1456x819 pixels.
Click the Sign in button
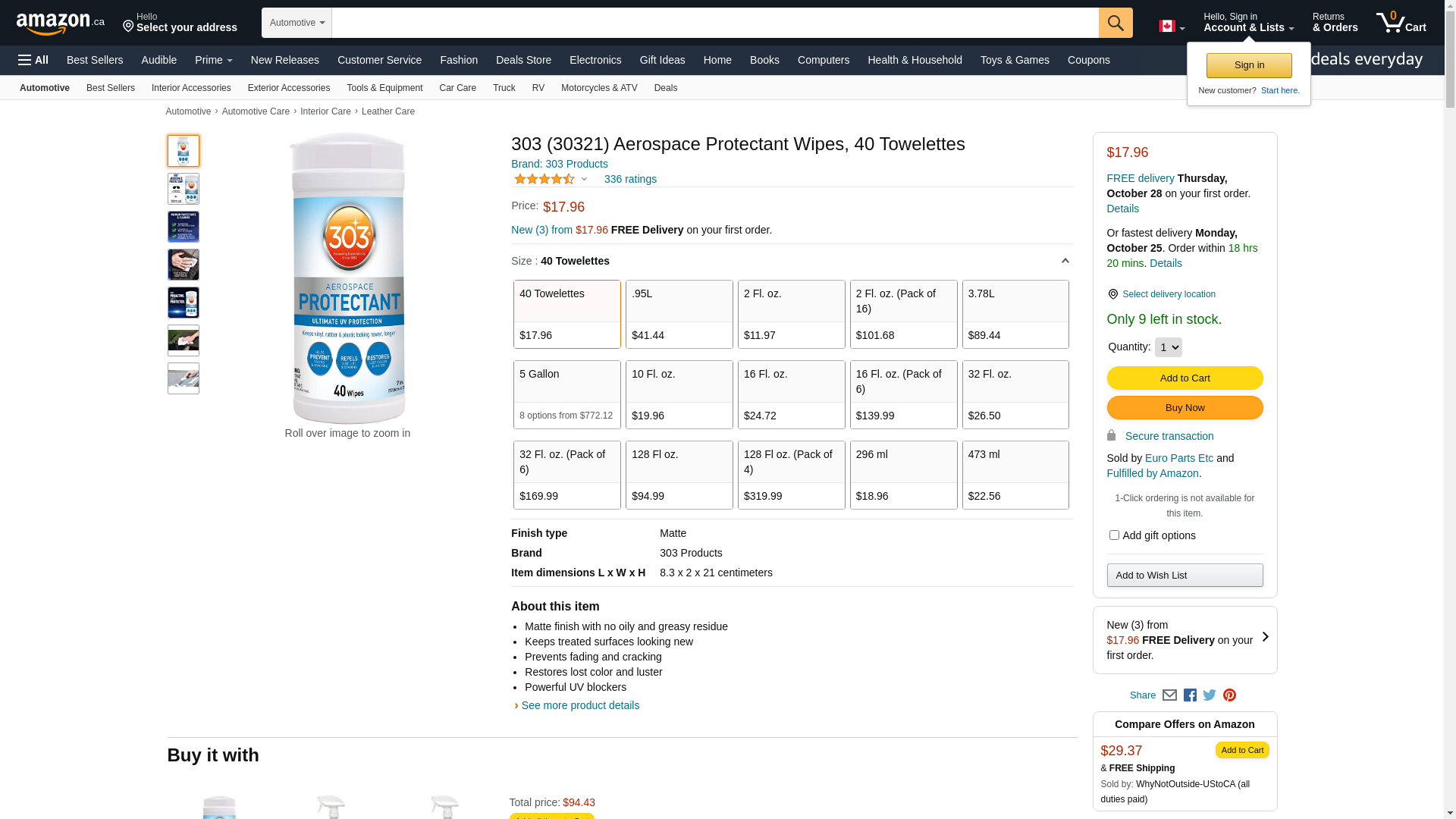pyautogui.click(x=1249, y=66)
